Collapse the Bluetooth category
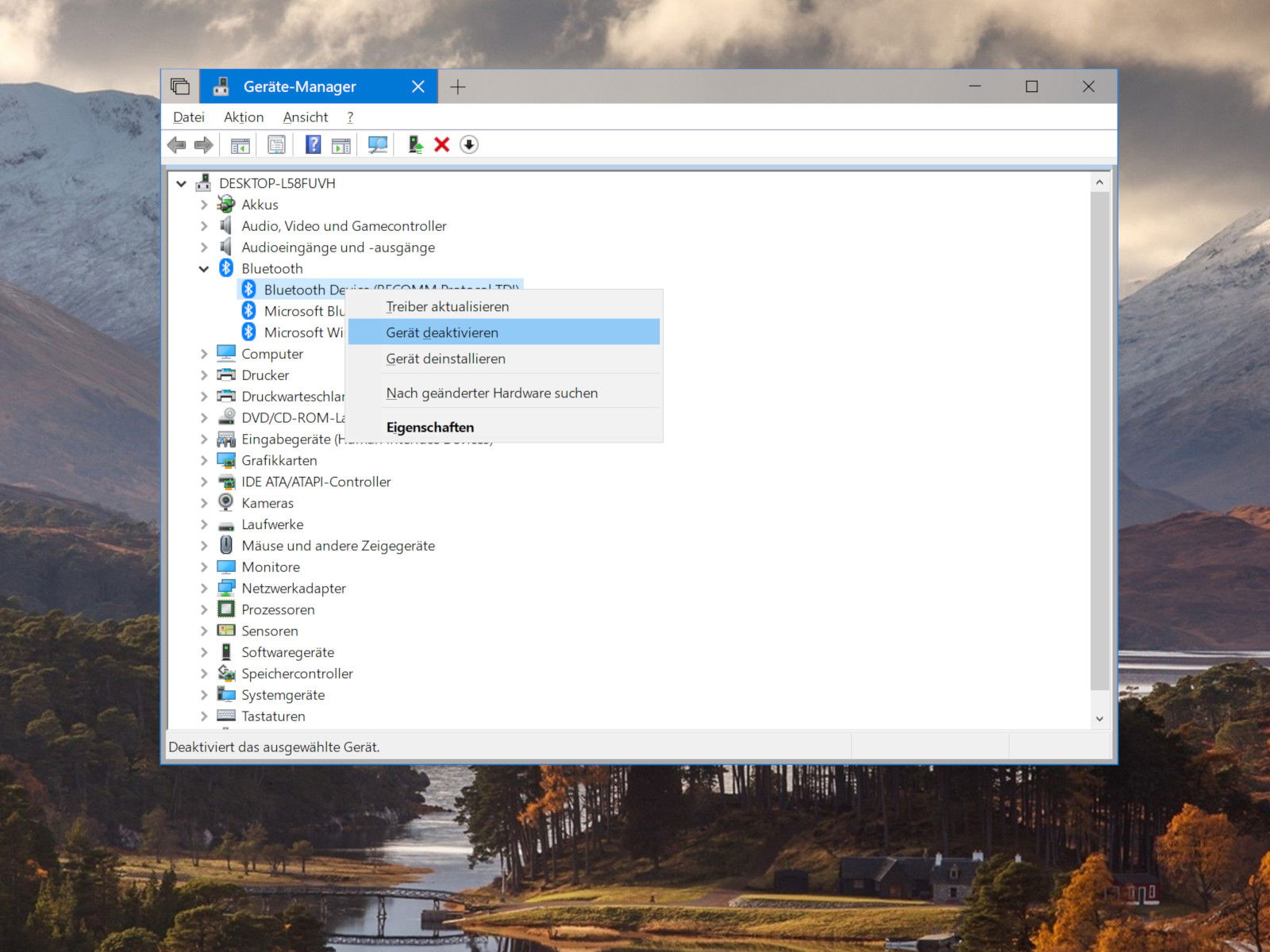 [x=204, y=269]
